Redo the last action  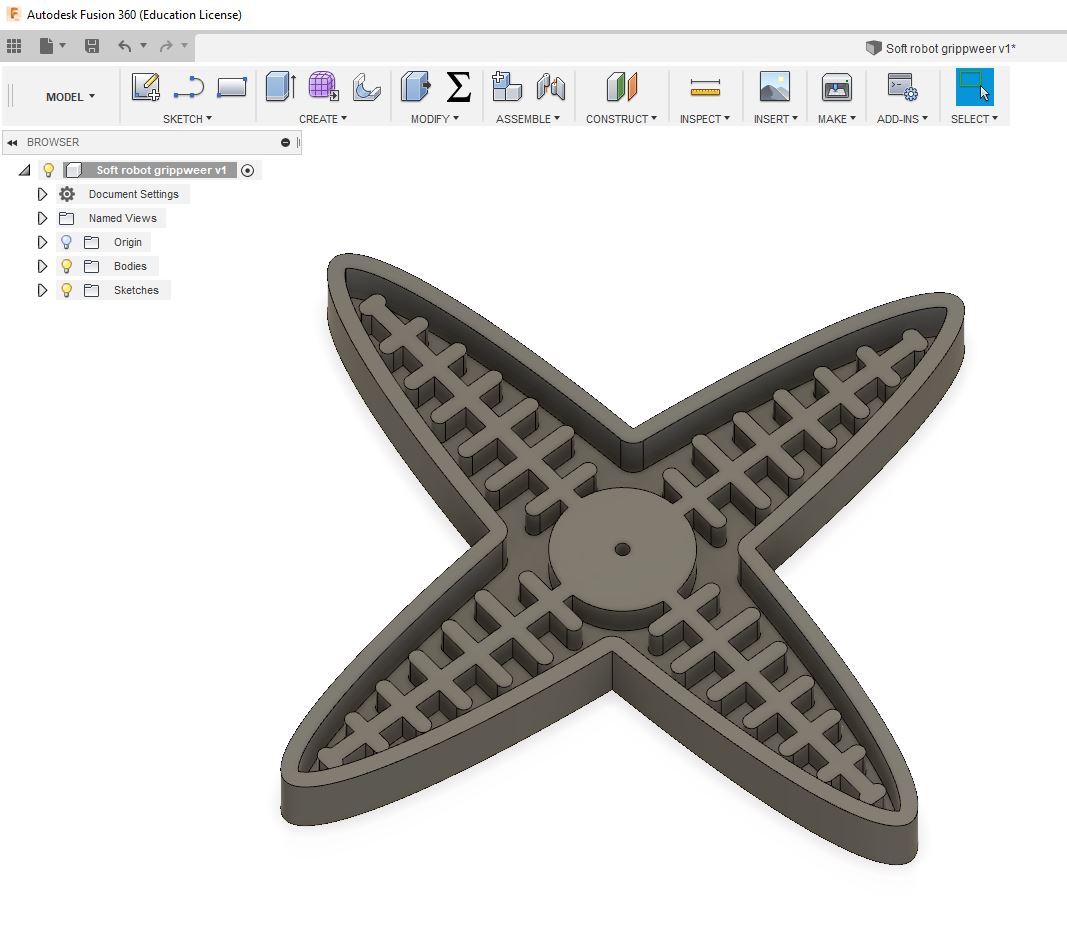point(165,46)
